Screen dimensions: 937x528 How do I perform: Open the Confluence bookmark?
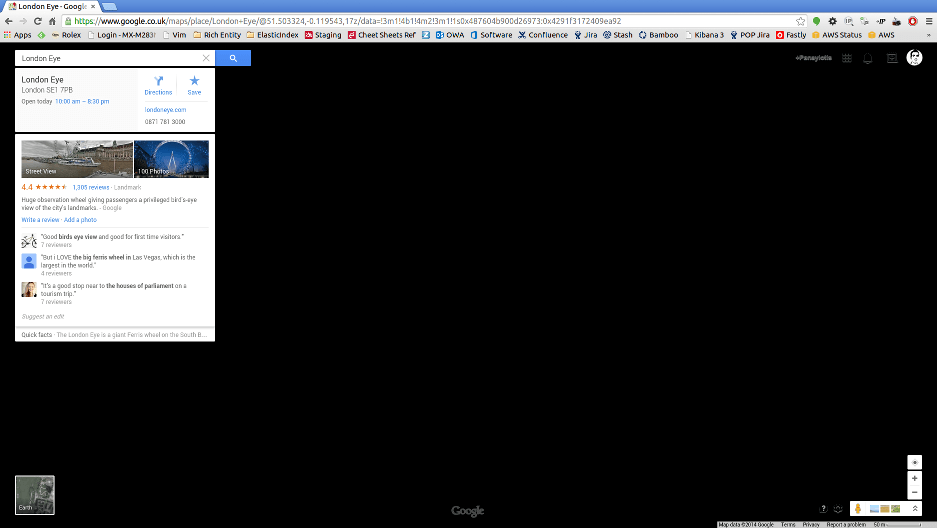pos(543,35)
